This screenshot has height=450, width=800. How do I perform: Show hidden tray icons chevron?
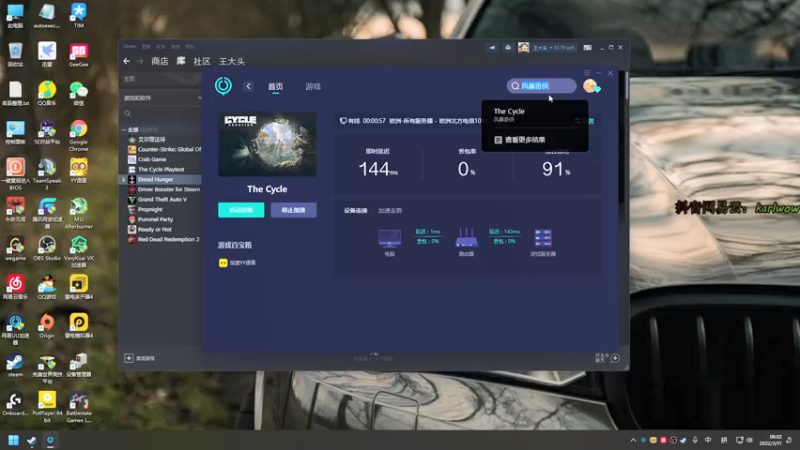pos(633,440)
